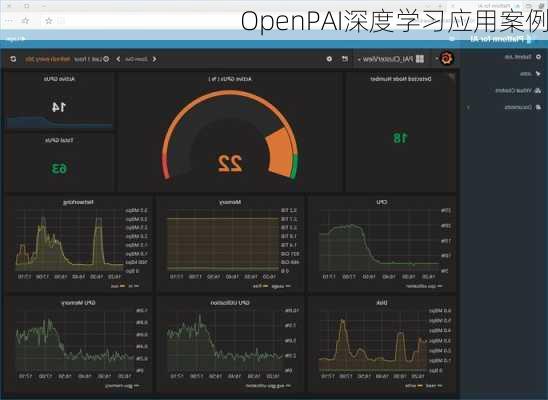
Task: Click the Memory panel title
Action: [x=230, y=202]
